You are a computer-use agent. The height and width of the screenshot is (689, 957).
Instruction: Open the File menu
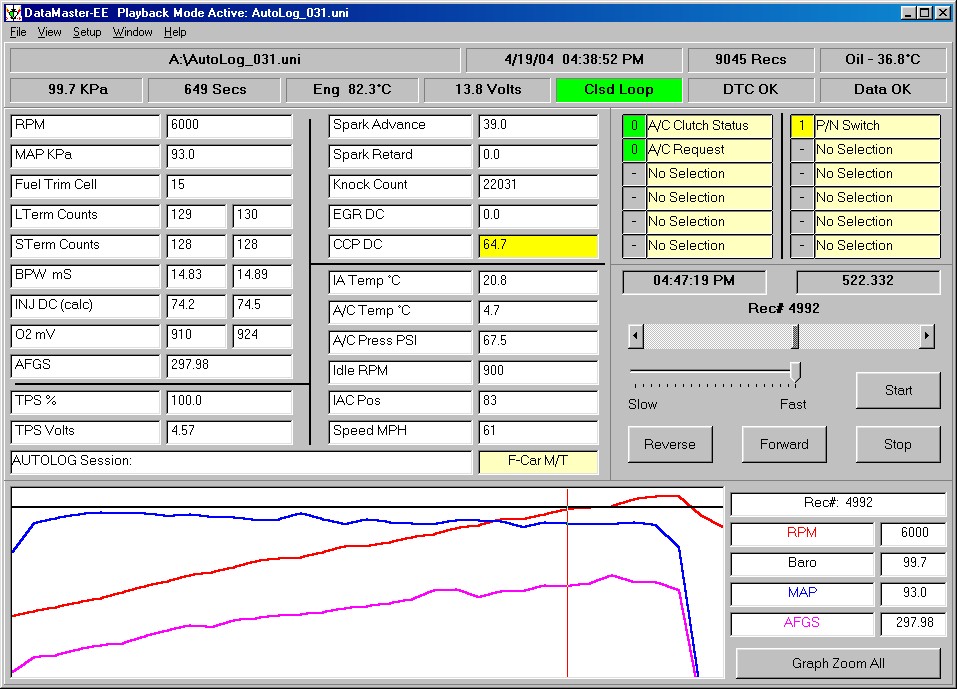(x=19, y=32)
